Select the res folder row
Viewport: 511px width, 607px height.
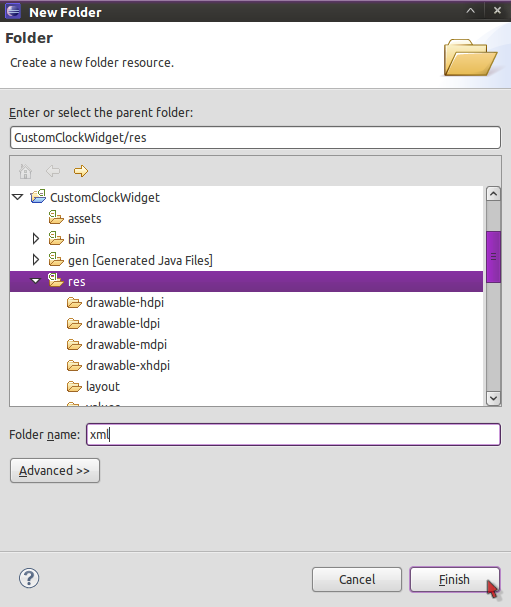click(x=246, y=281)
